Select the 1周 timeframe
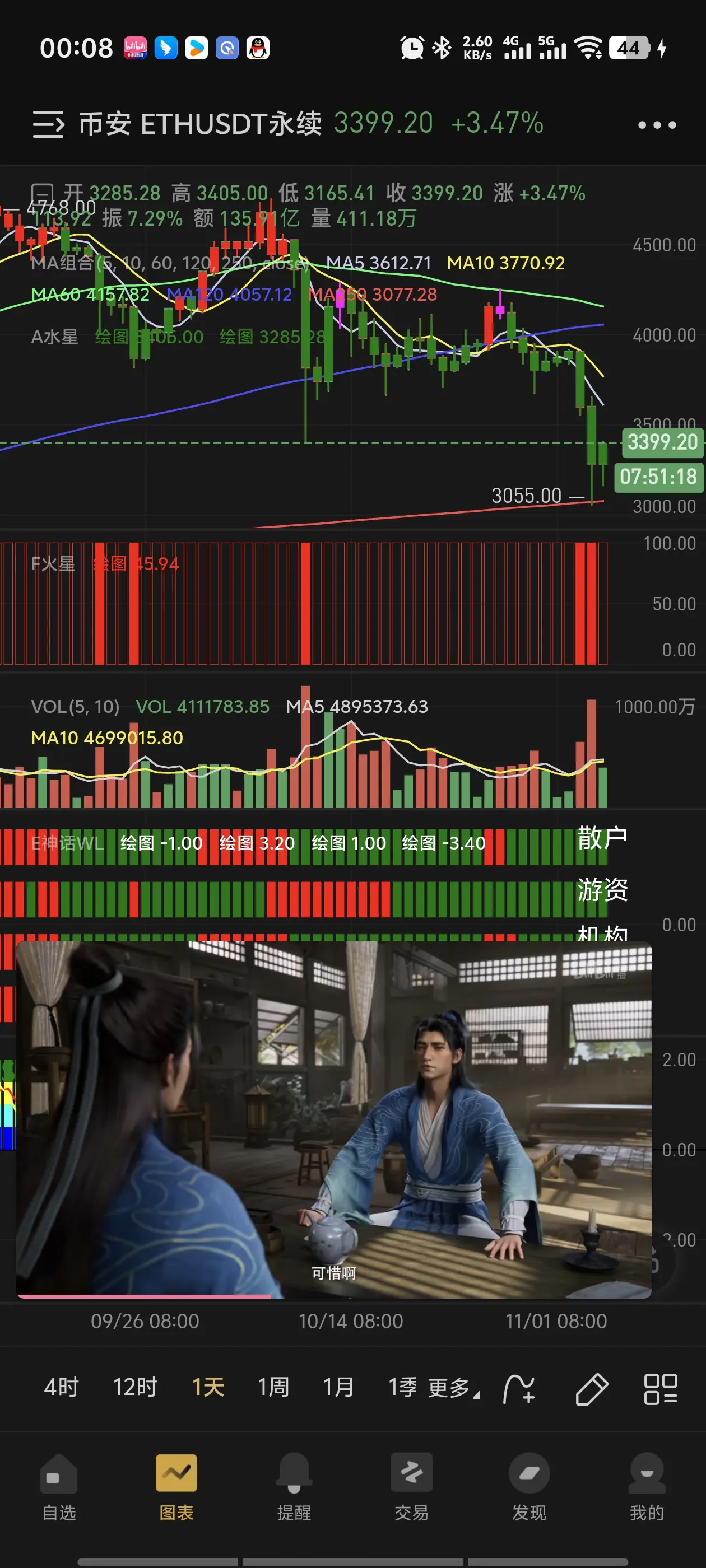This screenshot has height=1568, width=706. (273, 1387)
